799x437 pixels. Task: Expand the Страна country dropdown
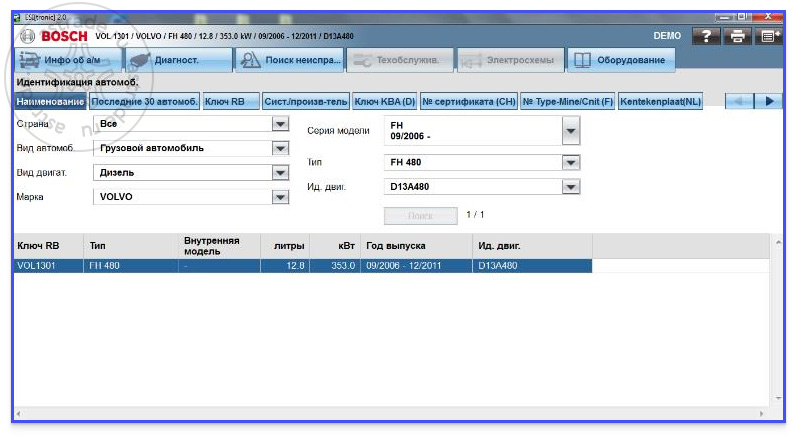[280, 124]
